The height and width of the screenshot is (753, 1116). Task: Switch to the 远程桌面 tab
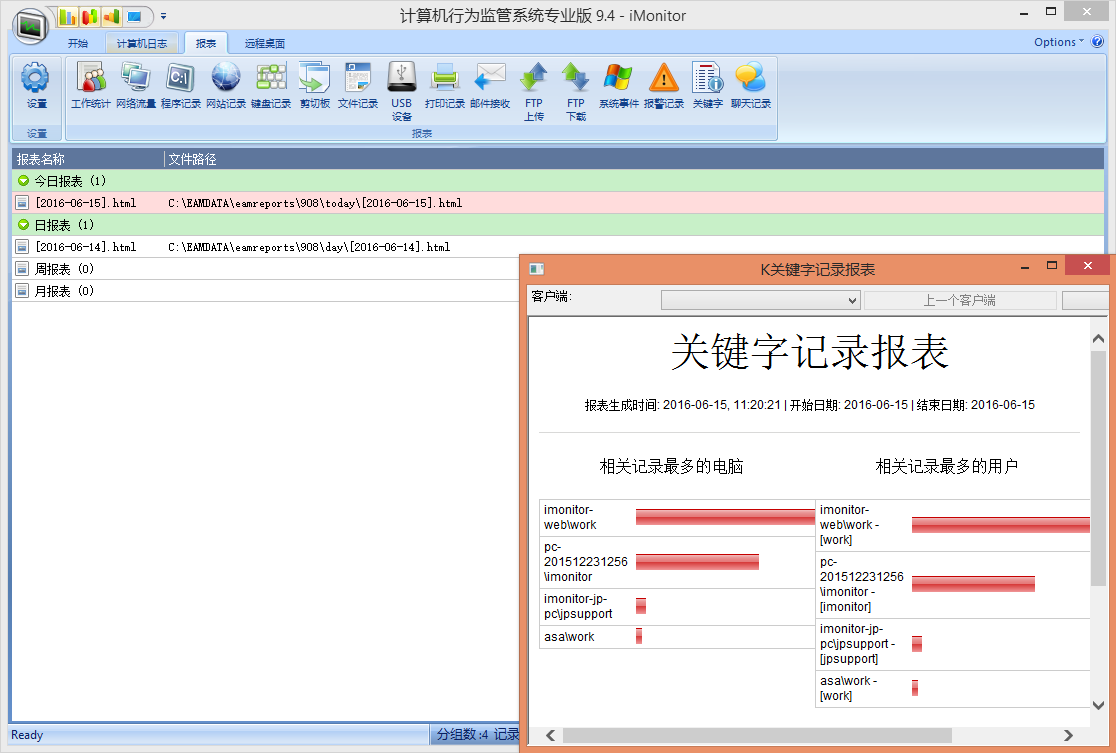pyautogui.click(x=265, y=44)
